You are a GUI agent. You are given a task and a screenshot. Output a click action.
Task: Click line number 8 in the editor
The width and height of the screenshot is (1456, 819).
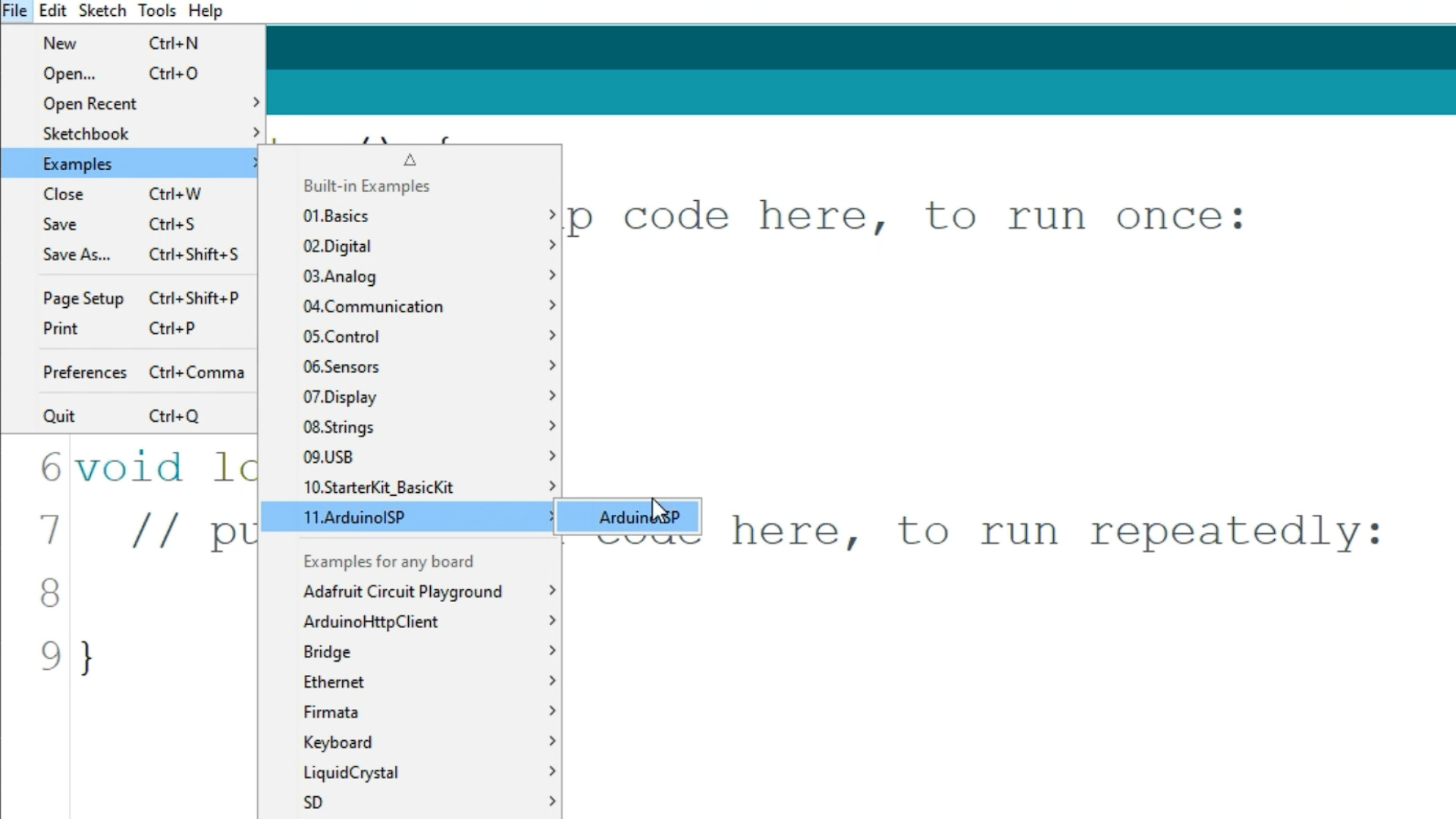pos(50,593)
